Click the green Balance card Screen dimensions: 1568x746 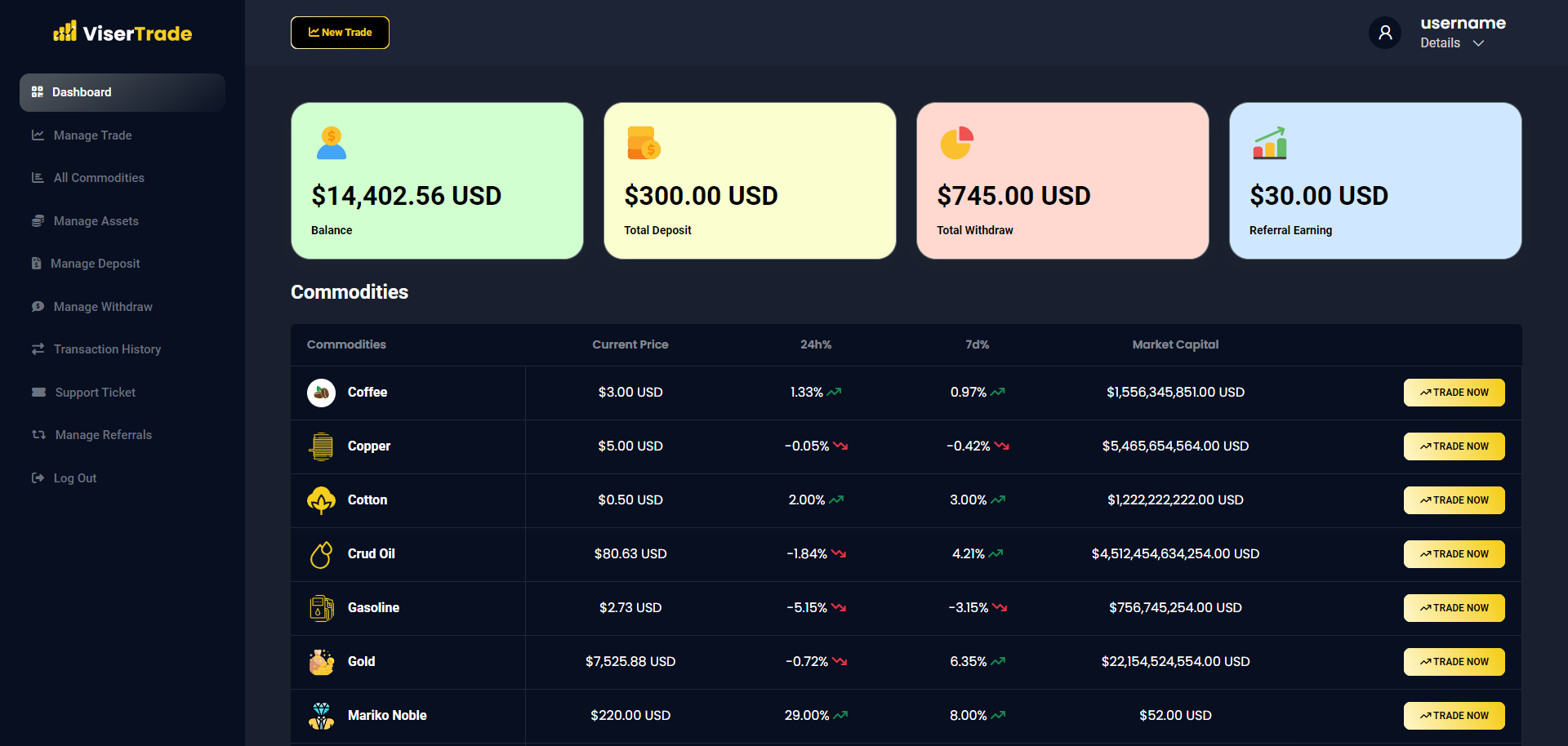[x=437, y=180]
